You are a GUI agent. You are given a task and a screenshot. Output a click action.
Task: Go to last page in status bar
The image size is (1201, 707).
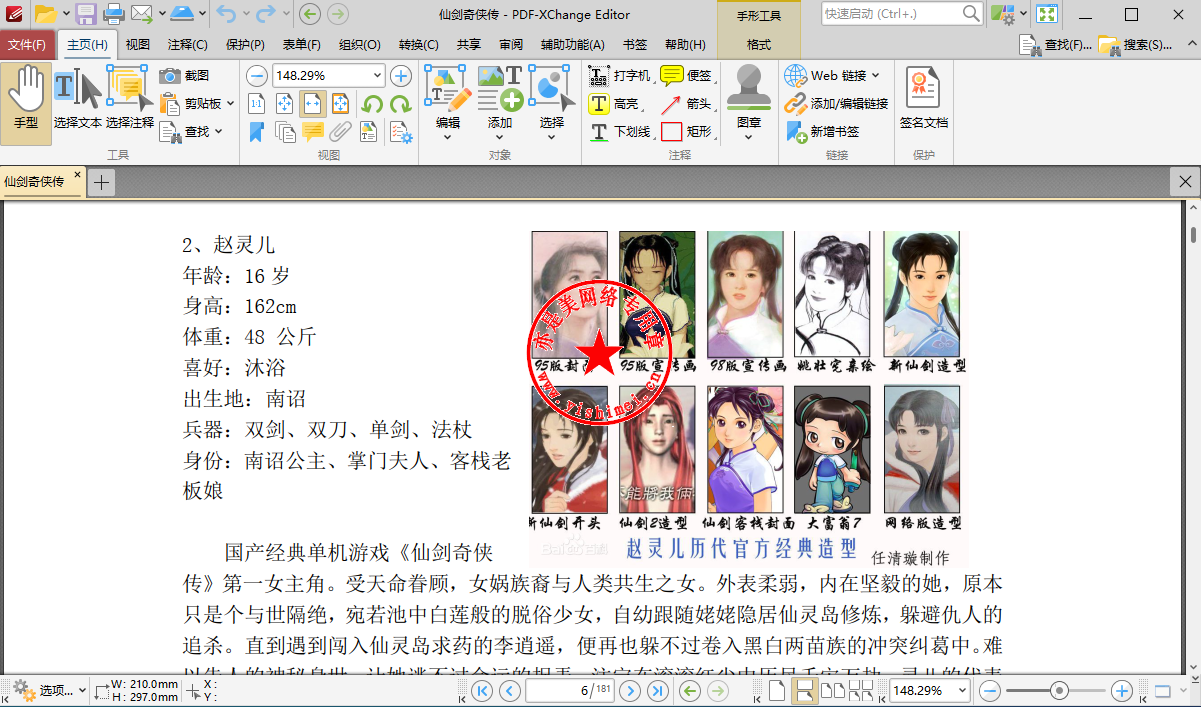point(658,690)
